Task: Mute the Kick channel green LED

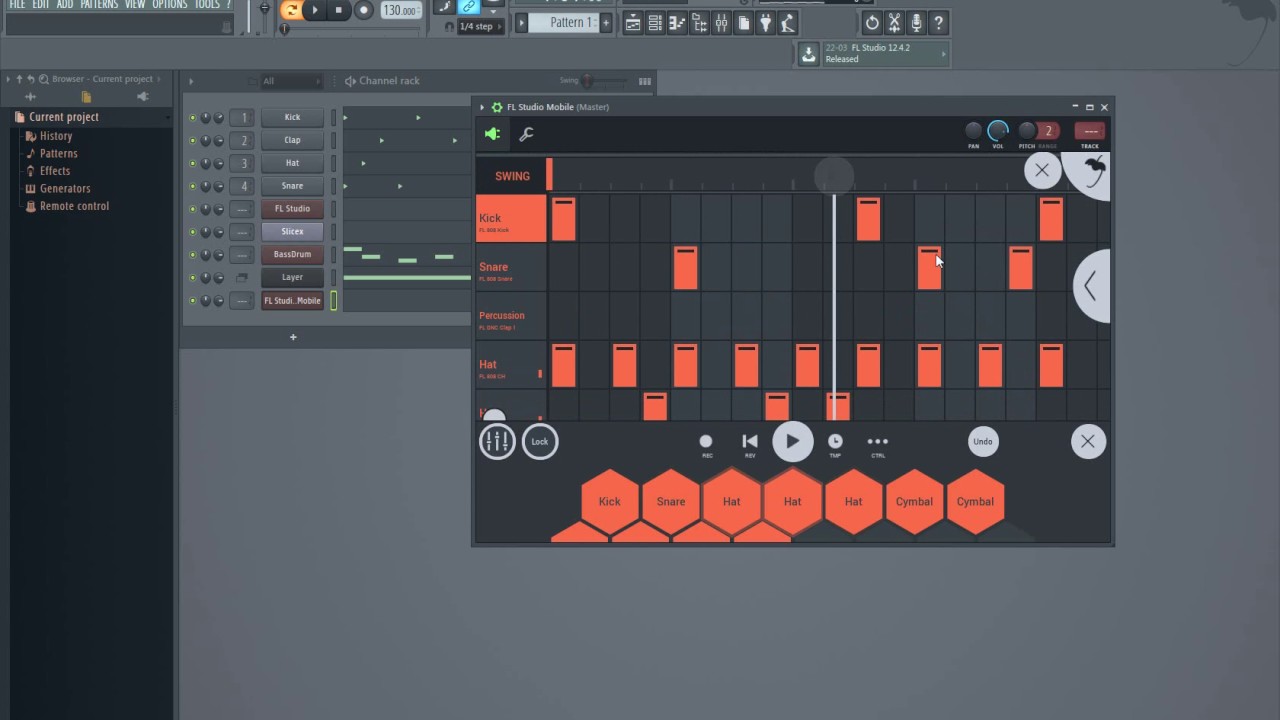Action: tap(193, 117)
